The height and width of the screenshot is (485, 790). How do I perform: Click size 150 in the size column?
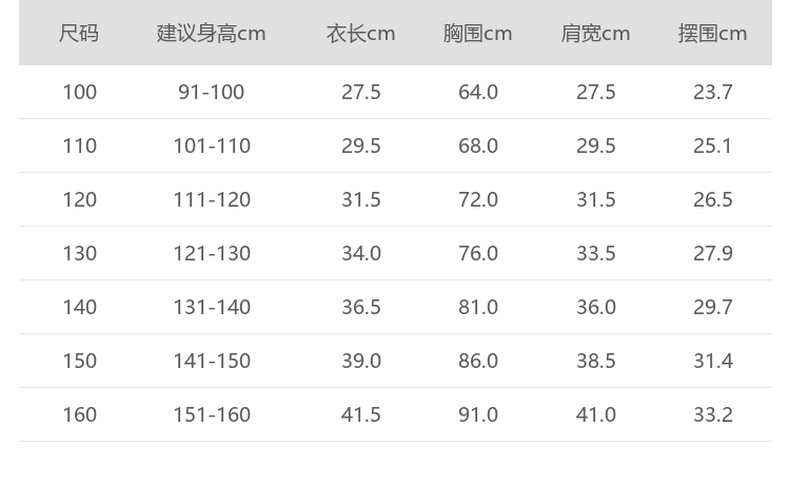[79, 361]
